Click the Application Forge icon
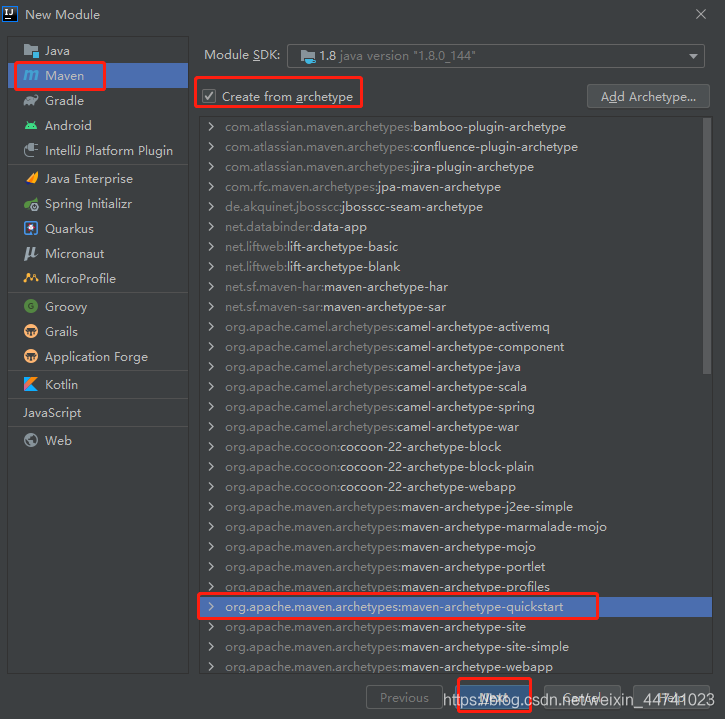Screen dimensions: 725x719 tap(31, 356)
